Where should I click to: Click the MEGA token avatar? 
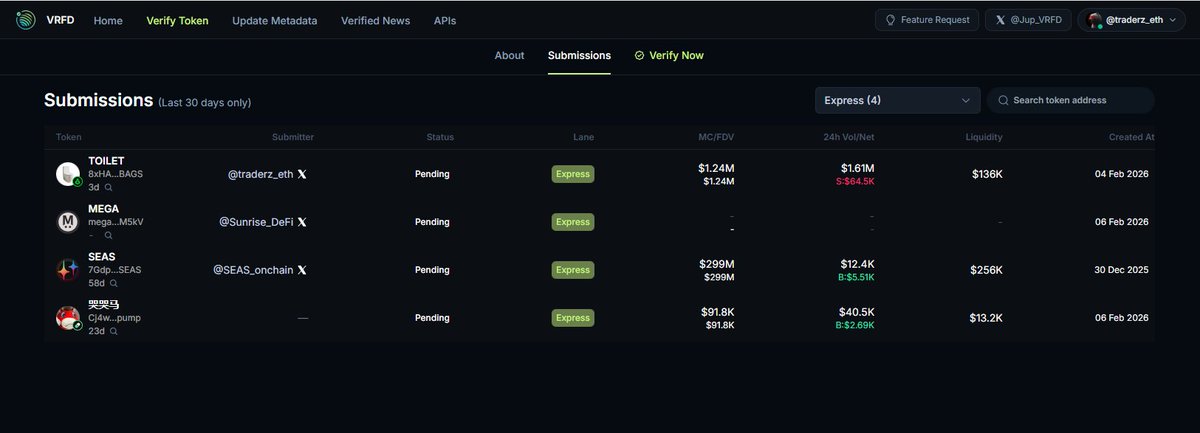pos(68,222)
